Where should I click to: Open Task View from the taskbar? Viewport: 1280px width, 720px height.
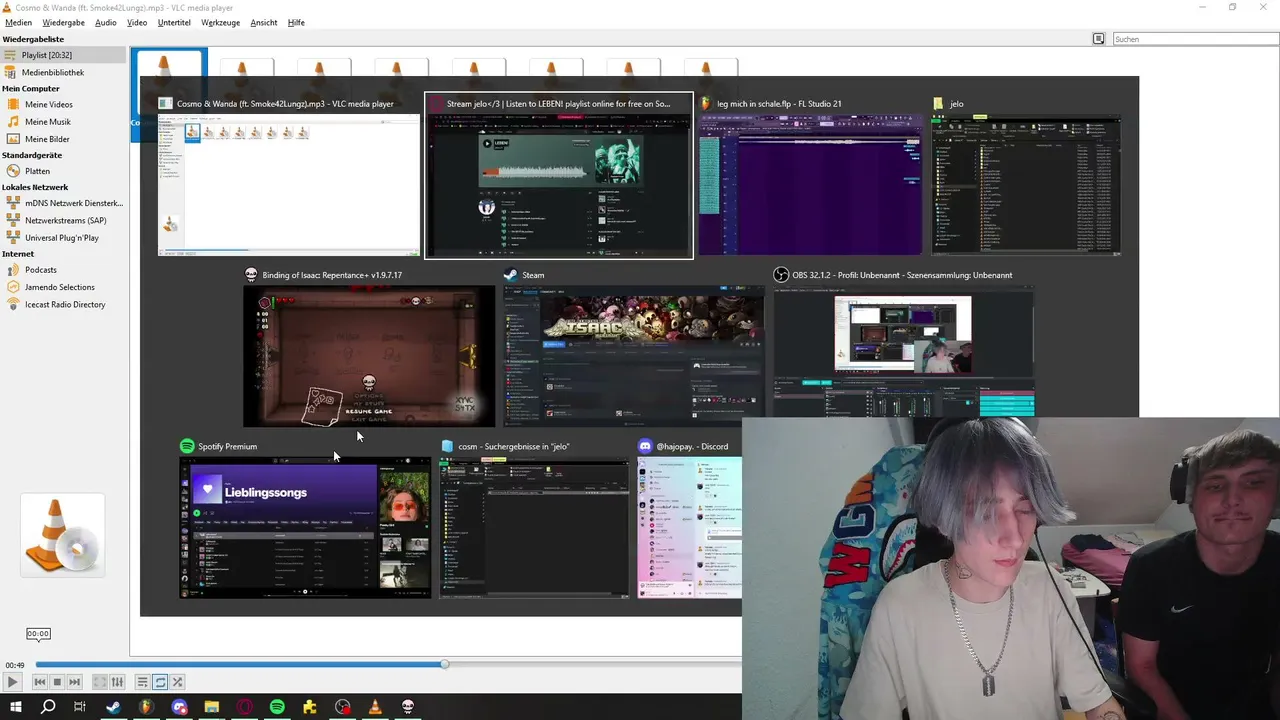point(80,707)
